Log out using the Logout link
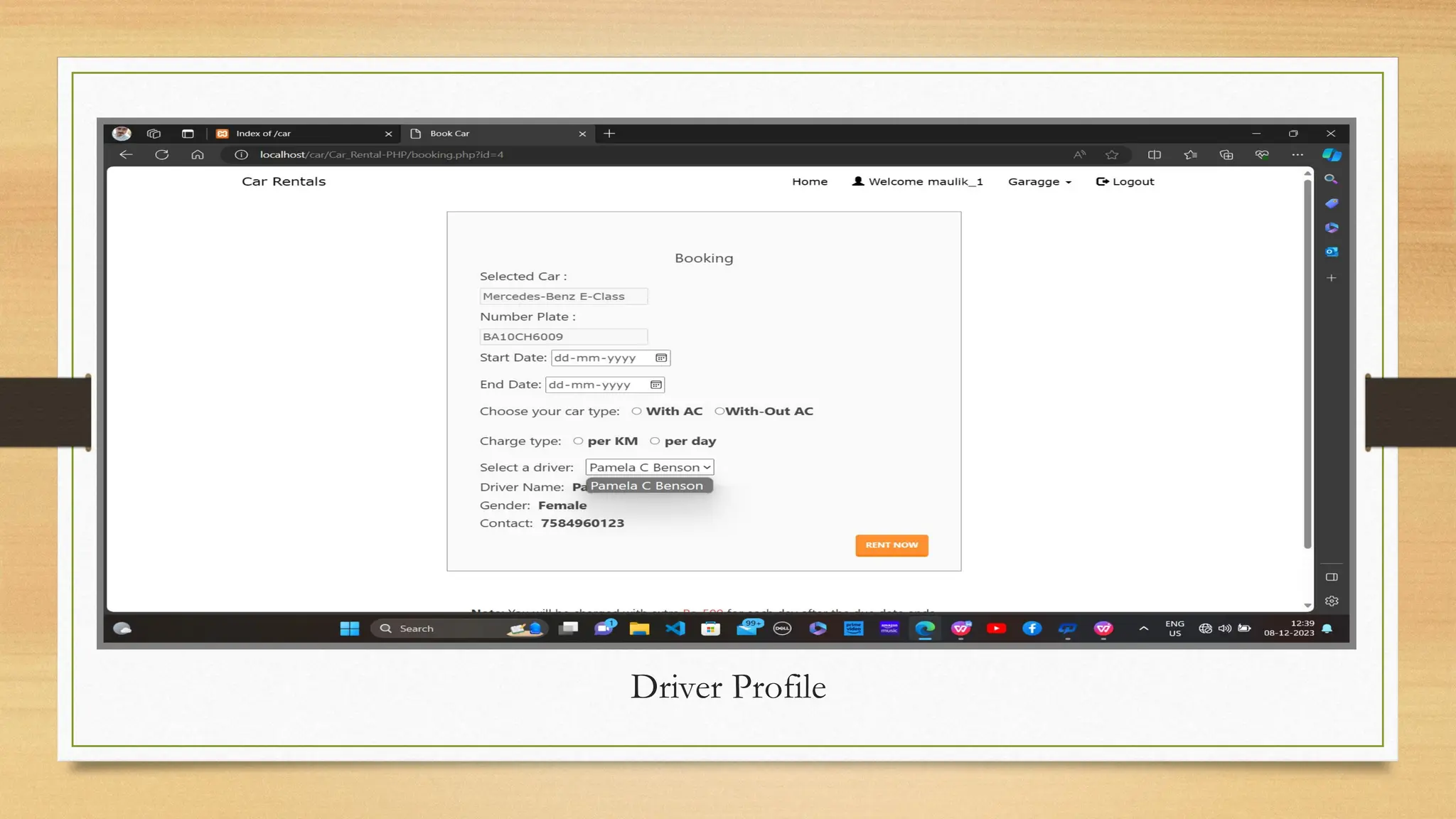The width and height of the screenshot is (1456, 819). click(1125, 182)
